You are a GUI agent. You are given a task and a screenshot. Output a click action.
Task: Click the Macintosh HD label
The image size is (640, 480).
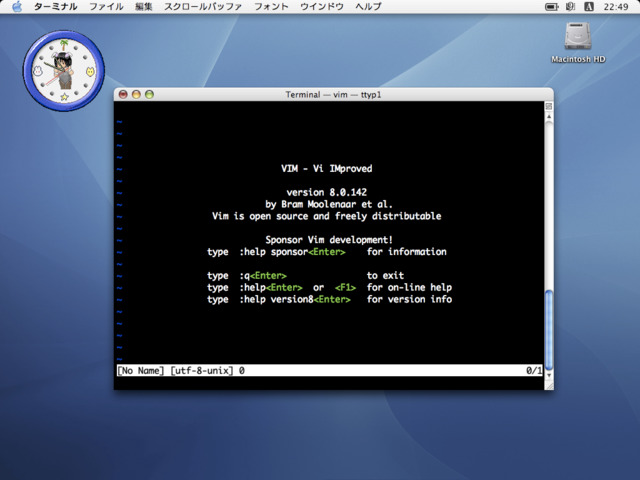578,59
